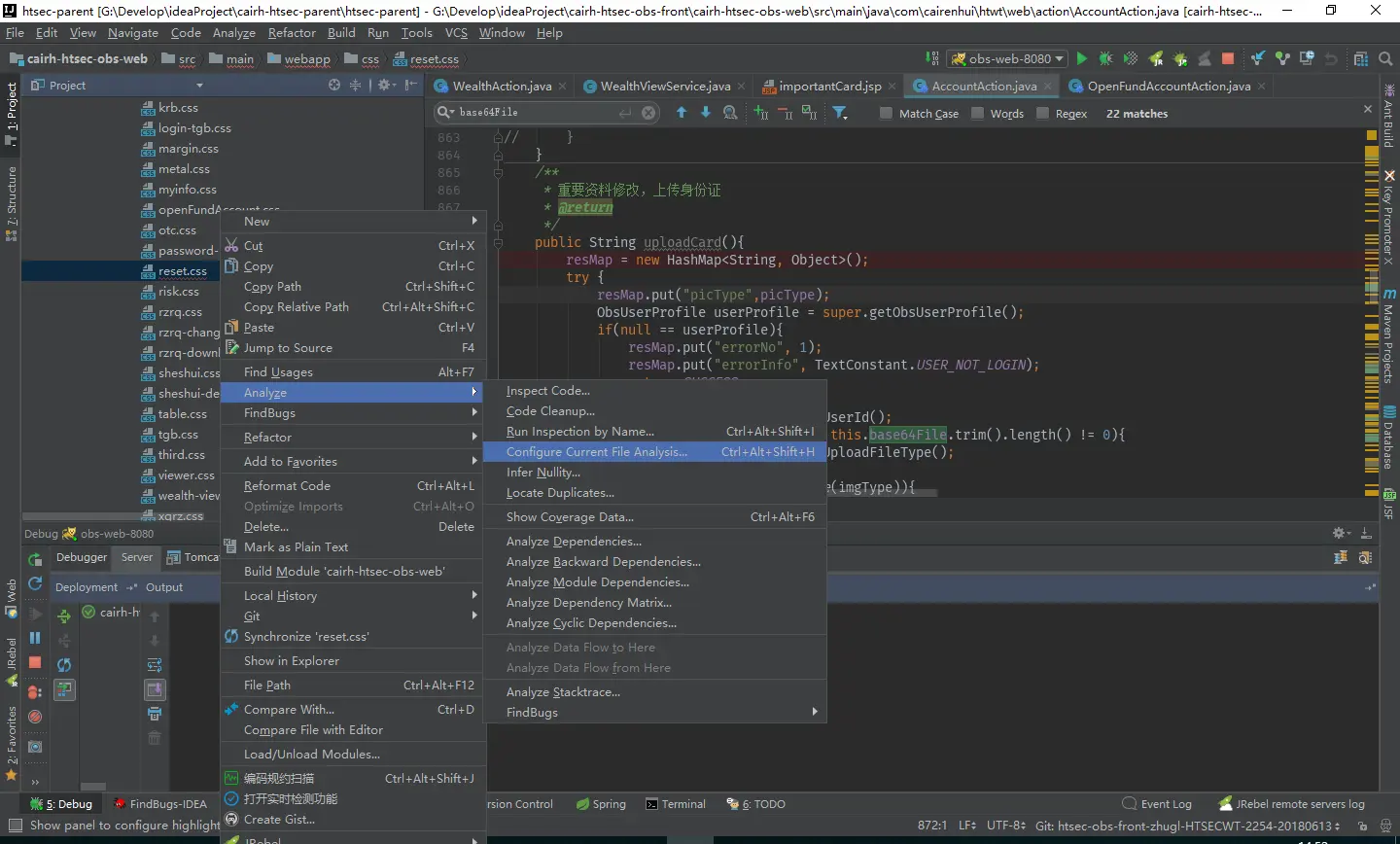Viewport: 1400px width, 844px height.
Task: Click the Search Everywhere magnifier icon
Action: 1385,59
